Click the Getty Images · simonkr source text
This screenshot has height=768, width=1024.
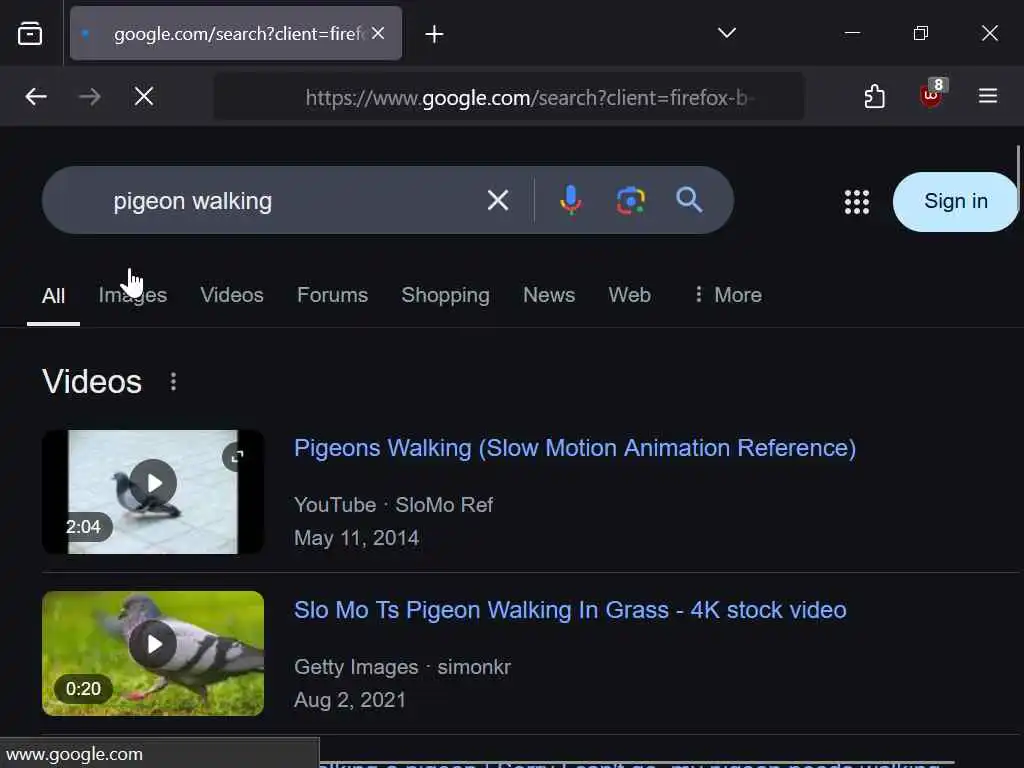402,667
